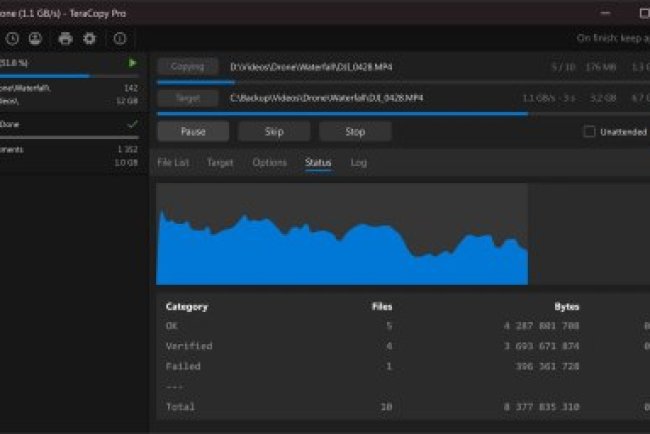Image resolution: width=650 pixels, height=434 pixels.
Task: Click the Pause button
Action: (x=193, y=131)
